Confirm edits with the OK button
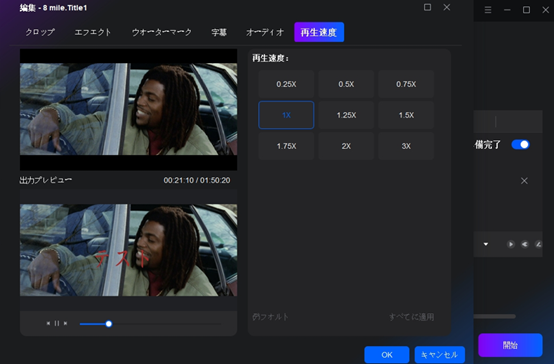The width and height of the screenshot is (554, 364). [x=387, y=354]
